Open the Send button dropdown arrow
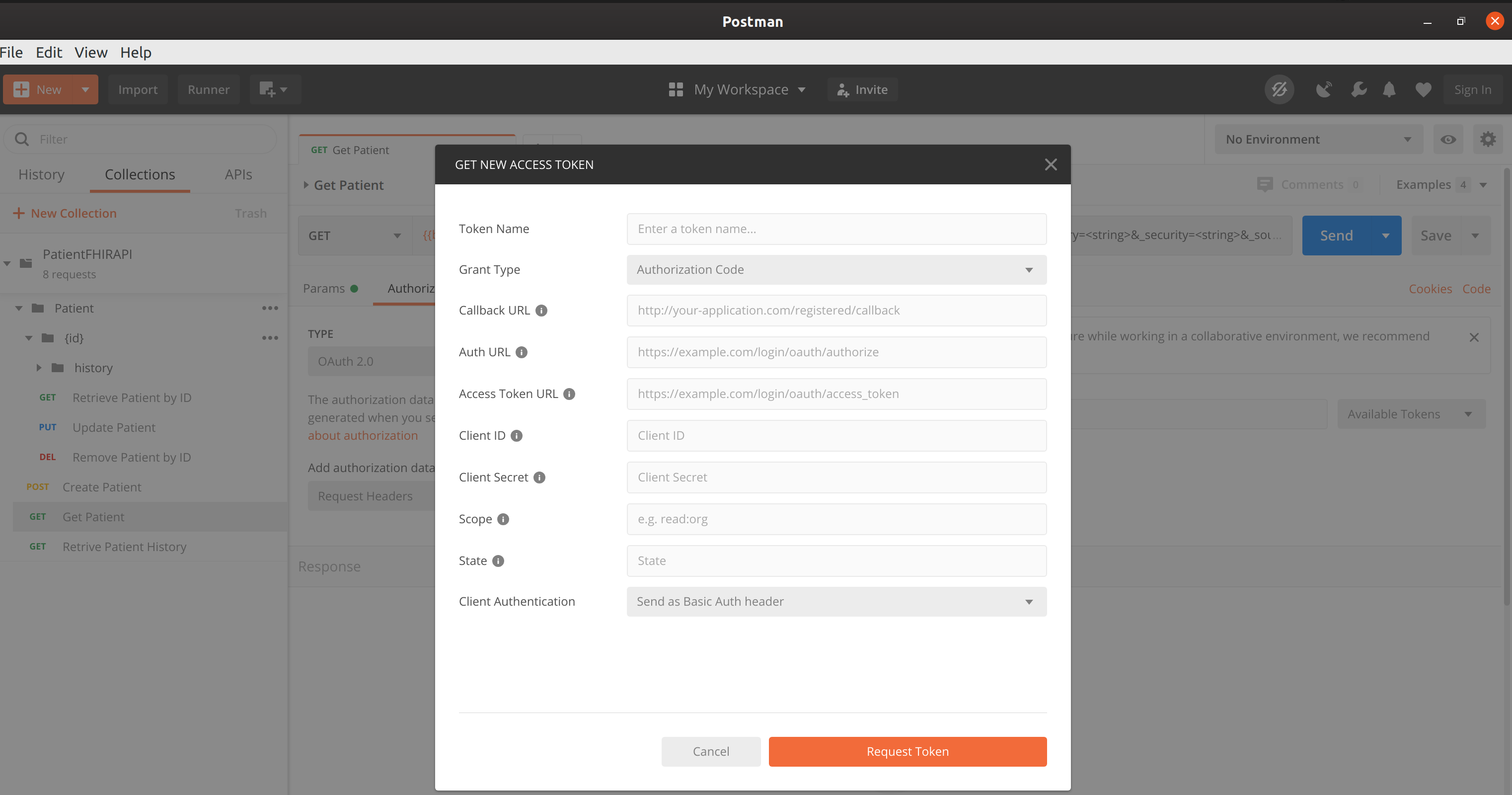1512x795 pixels. coord(1385,236)
